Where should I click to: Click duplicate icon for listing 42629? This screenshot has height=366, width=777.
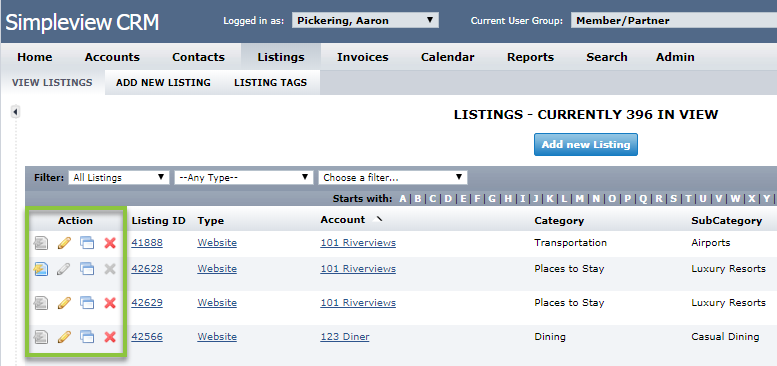(x=87, y=303)
